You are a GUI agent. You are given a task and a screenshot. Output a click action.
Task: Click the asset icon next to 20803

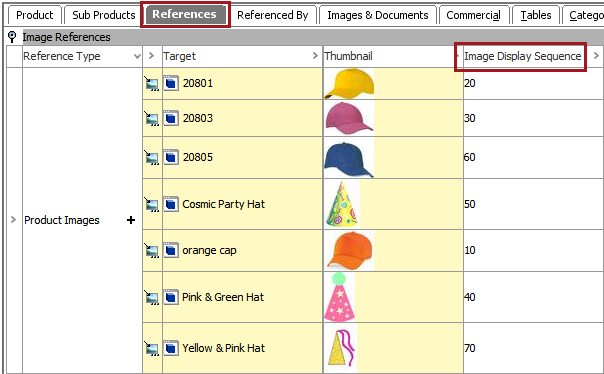pyautogui.click(x=171, y=118)
